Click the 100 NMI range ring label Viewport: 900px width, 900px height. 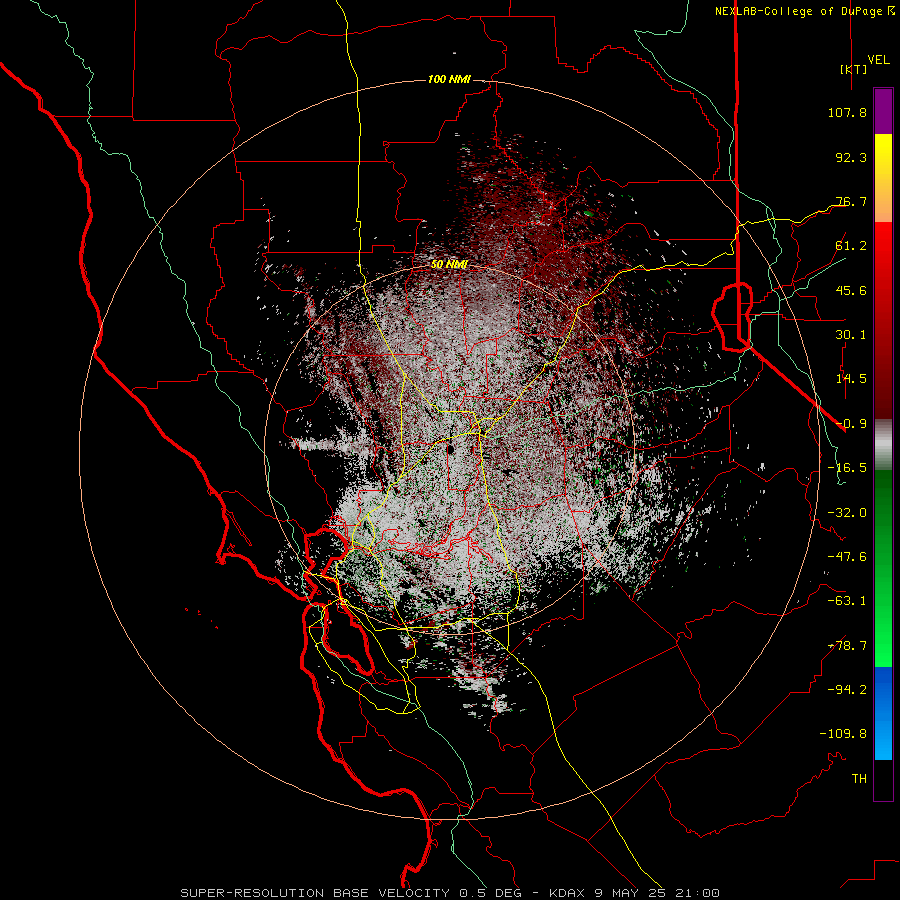click(x=449, y=79)
